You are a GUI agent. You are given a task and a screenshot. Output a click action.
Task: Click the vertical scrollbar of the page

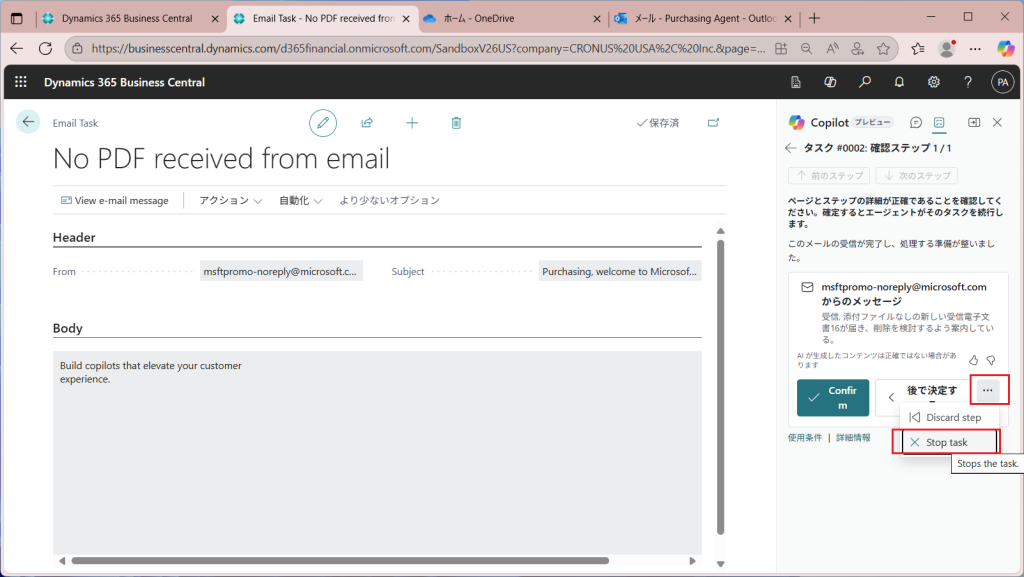[720, 388]
